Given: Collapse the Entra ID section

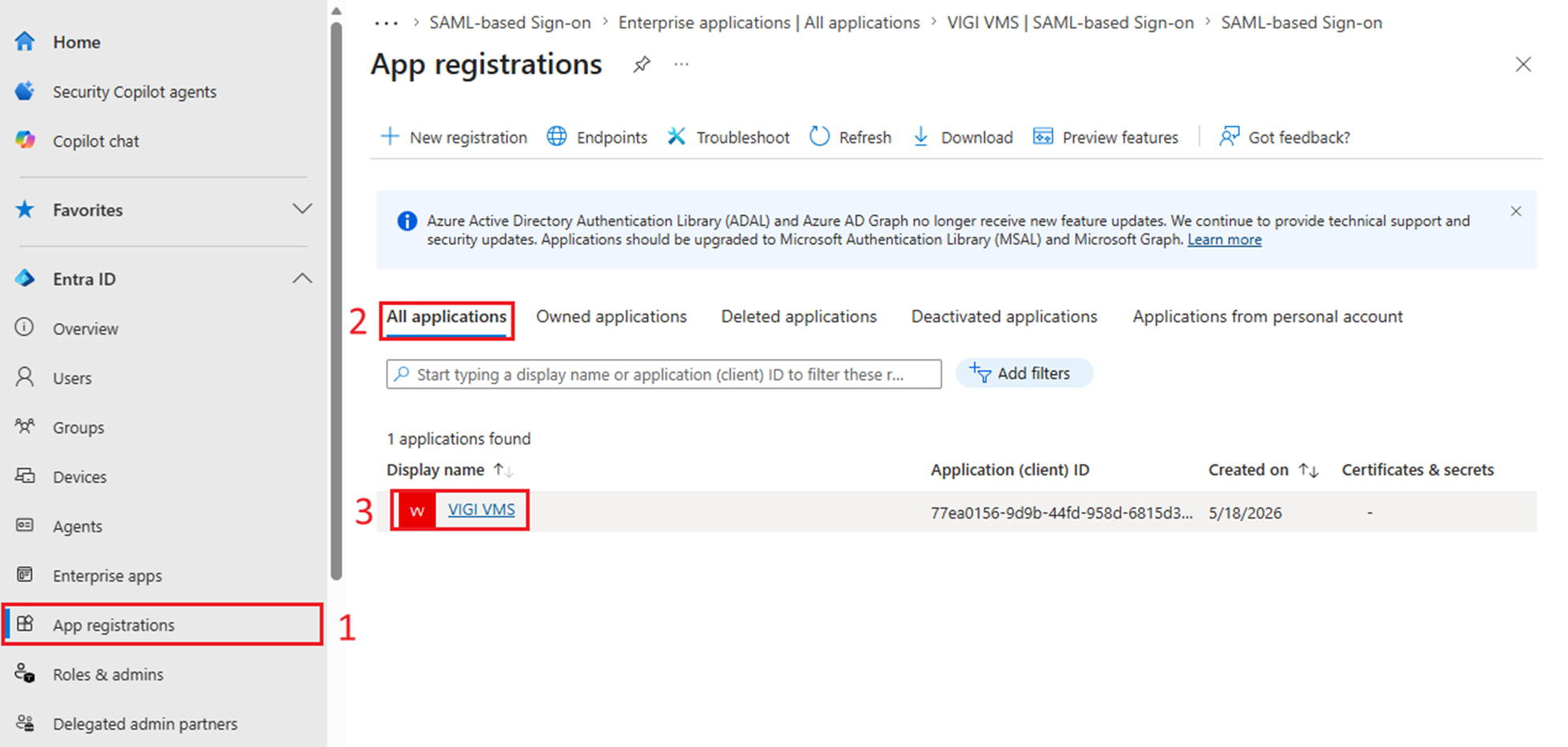Looking at the screenshot, I should pyautogui.click(x=302, y=278).
